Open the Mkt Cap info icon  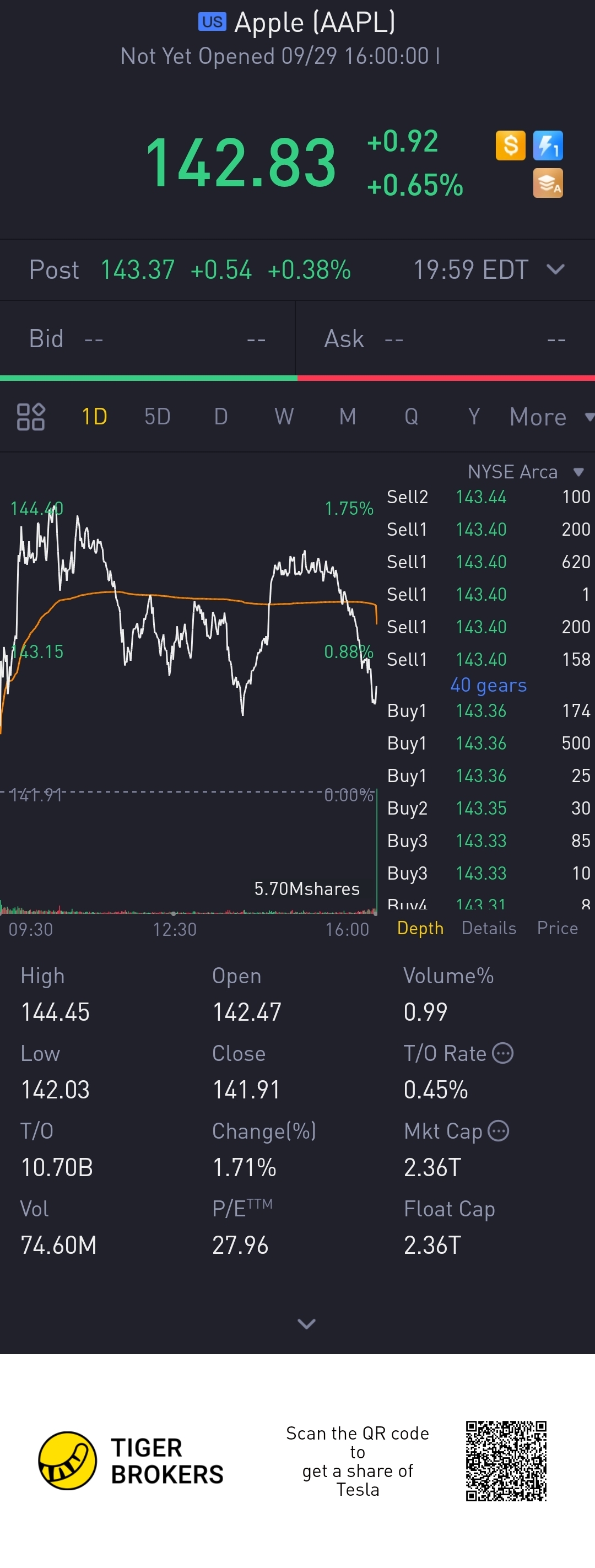pyautogui.click(x=498, y=1131)
